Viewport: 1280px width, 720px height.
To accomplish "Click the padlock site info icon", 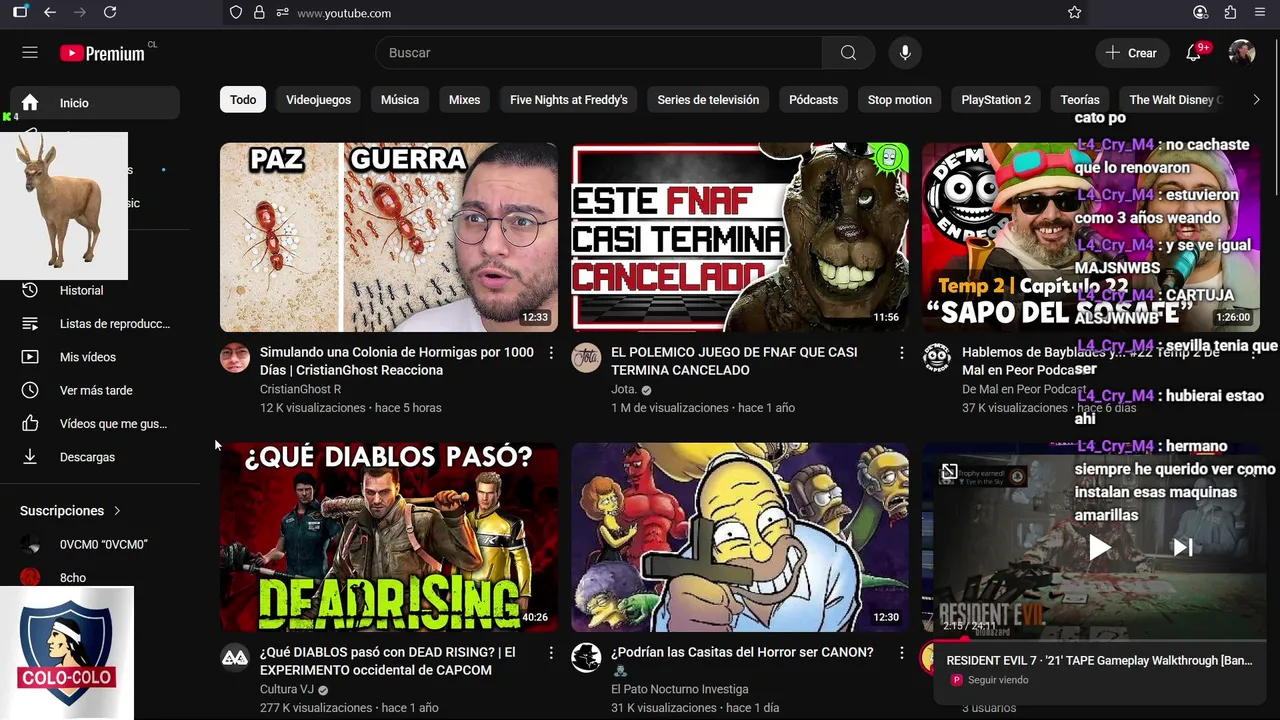I will 259,12.
